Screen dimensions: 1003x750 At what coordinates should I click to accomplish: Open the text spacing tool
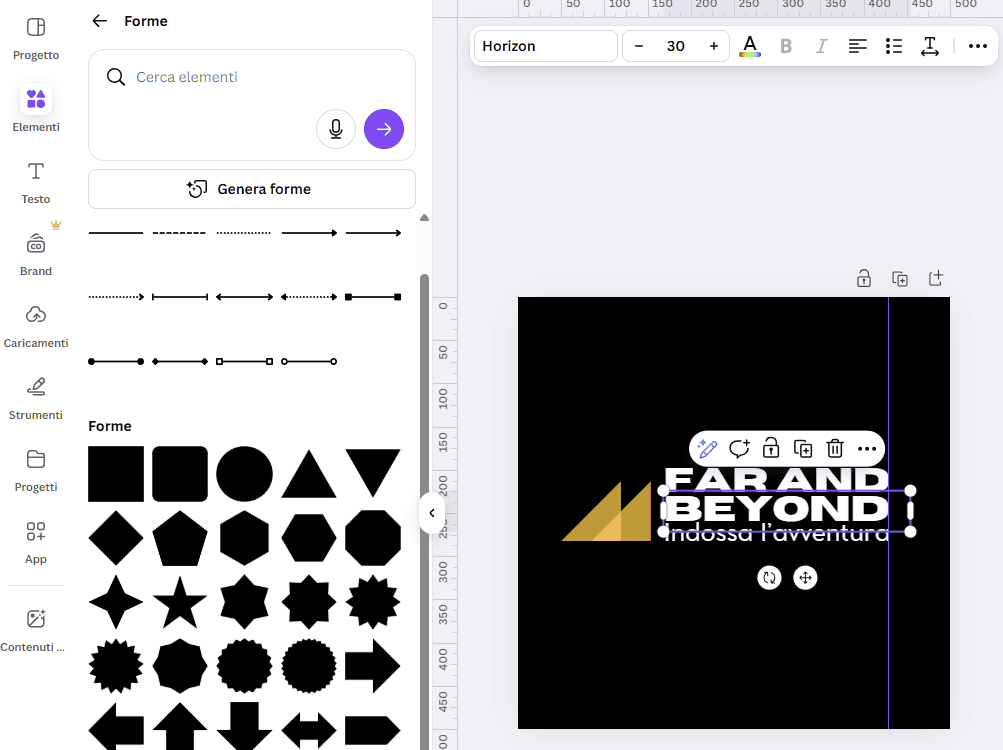click(930, 46)
